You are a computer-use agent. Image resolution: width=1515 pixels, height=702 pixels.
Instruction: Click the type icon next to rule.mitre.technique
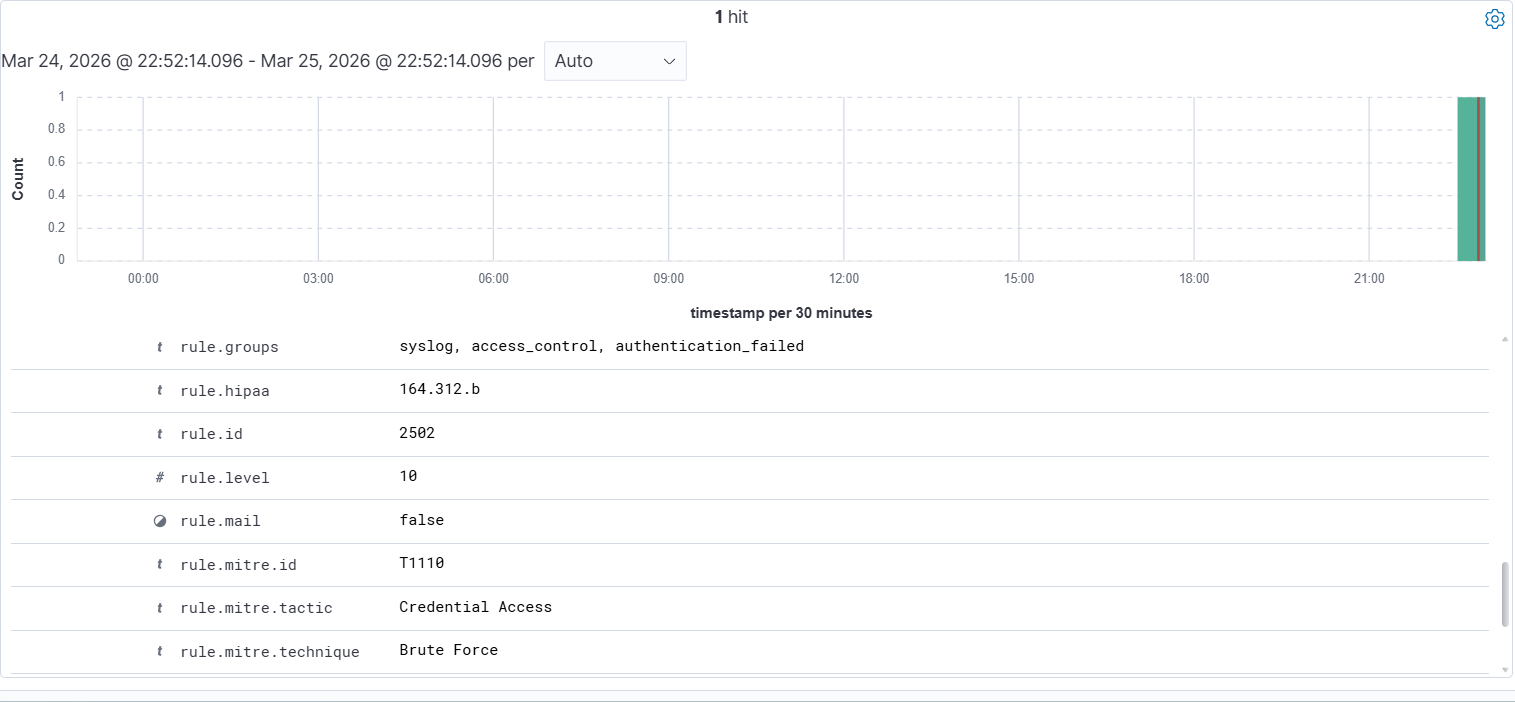point(160,652)
